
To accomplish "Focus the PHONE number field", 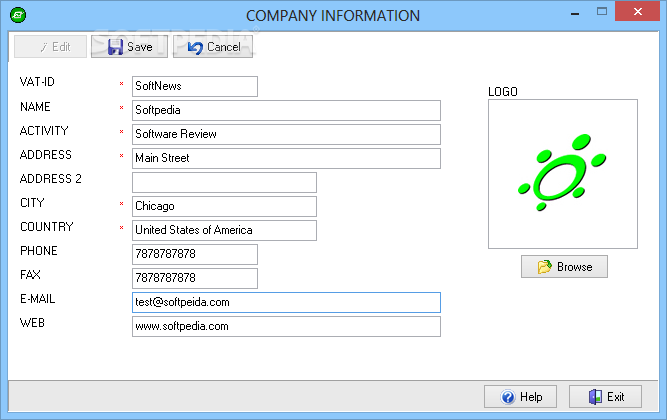I will tap(195, 254).
